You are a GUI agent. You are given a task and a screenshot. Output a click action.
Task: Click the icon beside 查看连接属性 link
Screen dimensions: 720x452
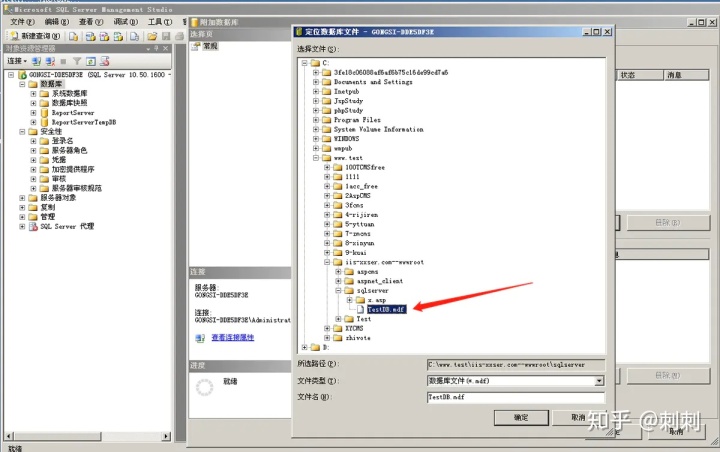coord(200,338)
